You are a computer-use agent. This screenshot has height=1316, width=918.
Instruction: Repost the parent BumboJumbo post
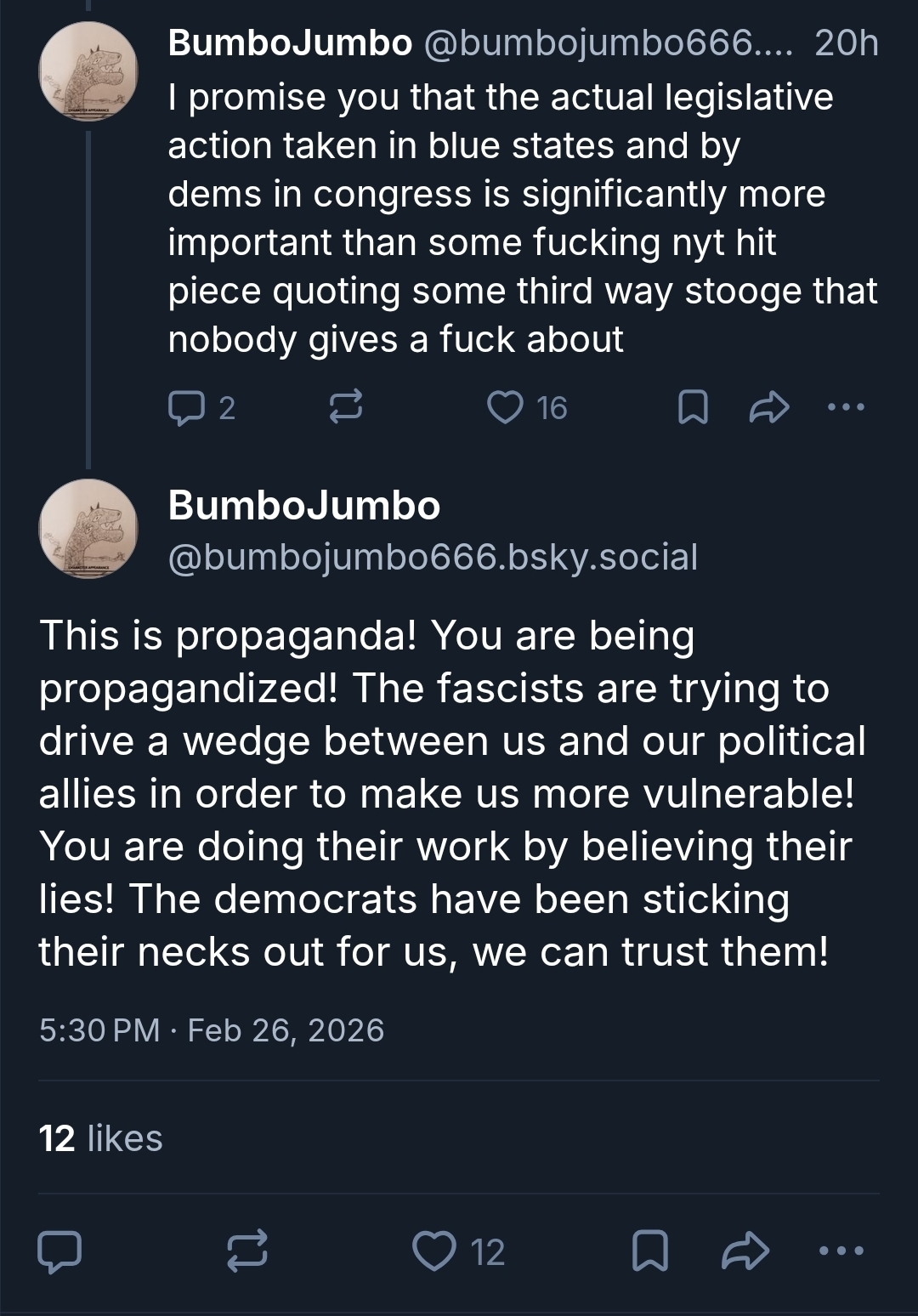346,408
